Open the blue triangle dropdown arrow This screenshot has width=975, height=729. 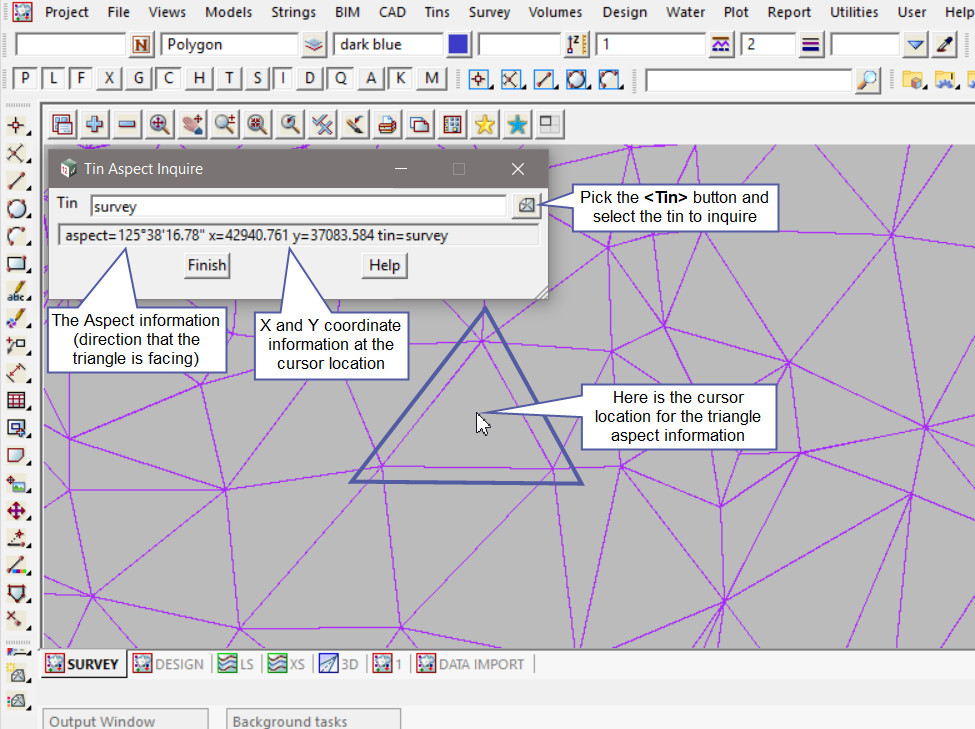click(x=916, y=45)
